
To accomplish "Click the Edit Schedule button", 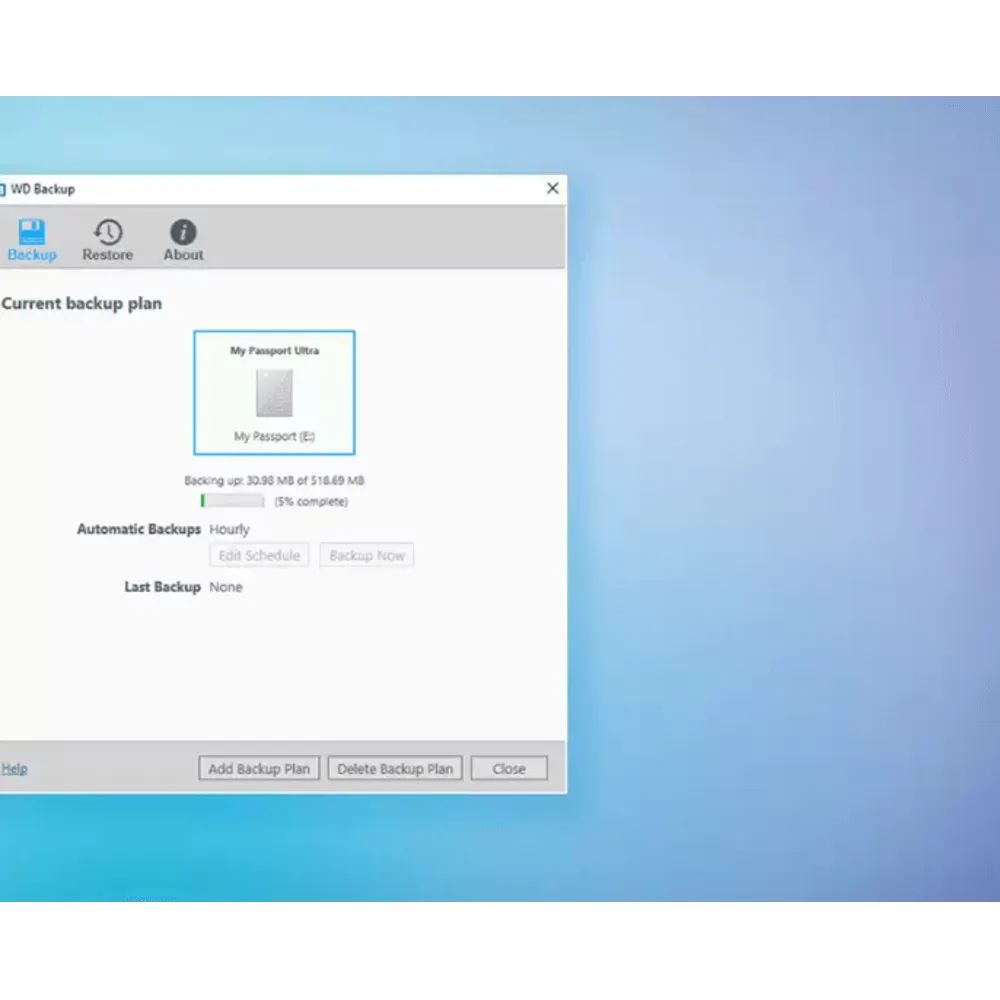I will tap(259, 555).
